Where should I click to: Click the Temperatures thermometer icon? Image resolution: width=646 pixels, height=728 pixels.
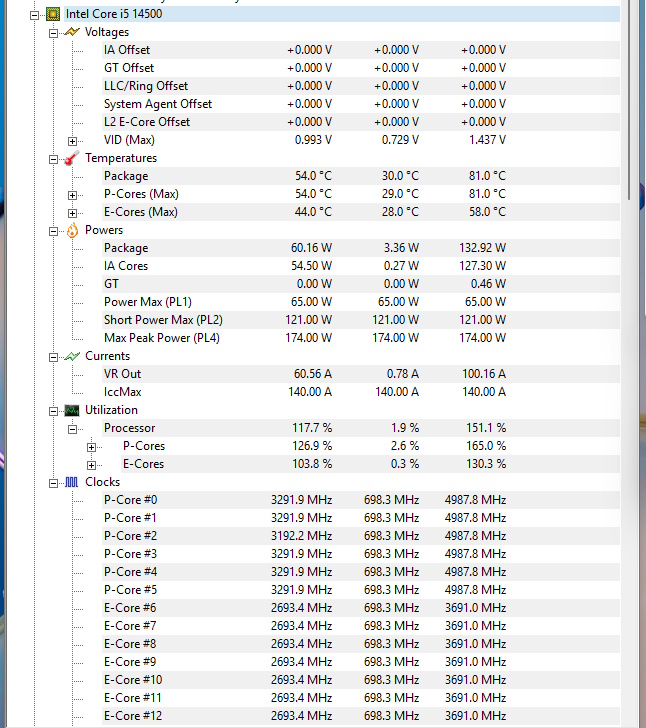[71, 158]
